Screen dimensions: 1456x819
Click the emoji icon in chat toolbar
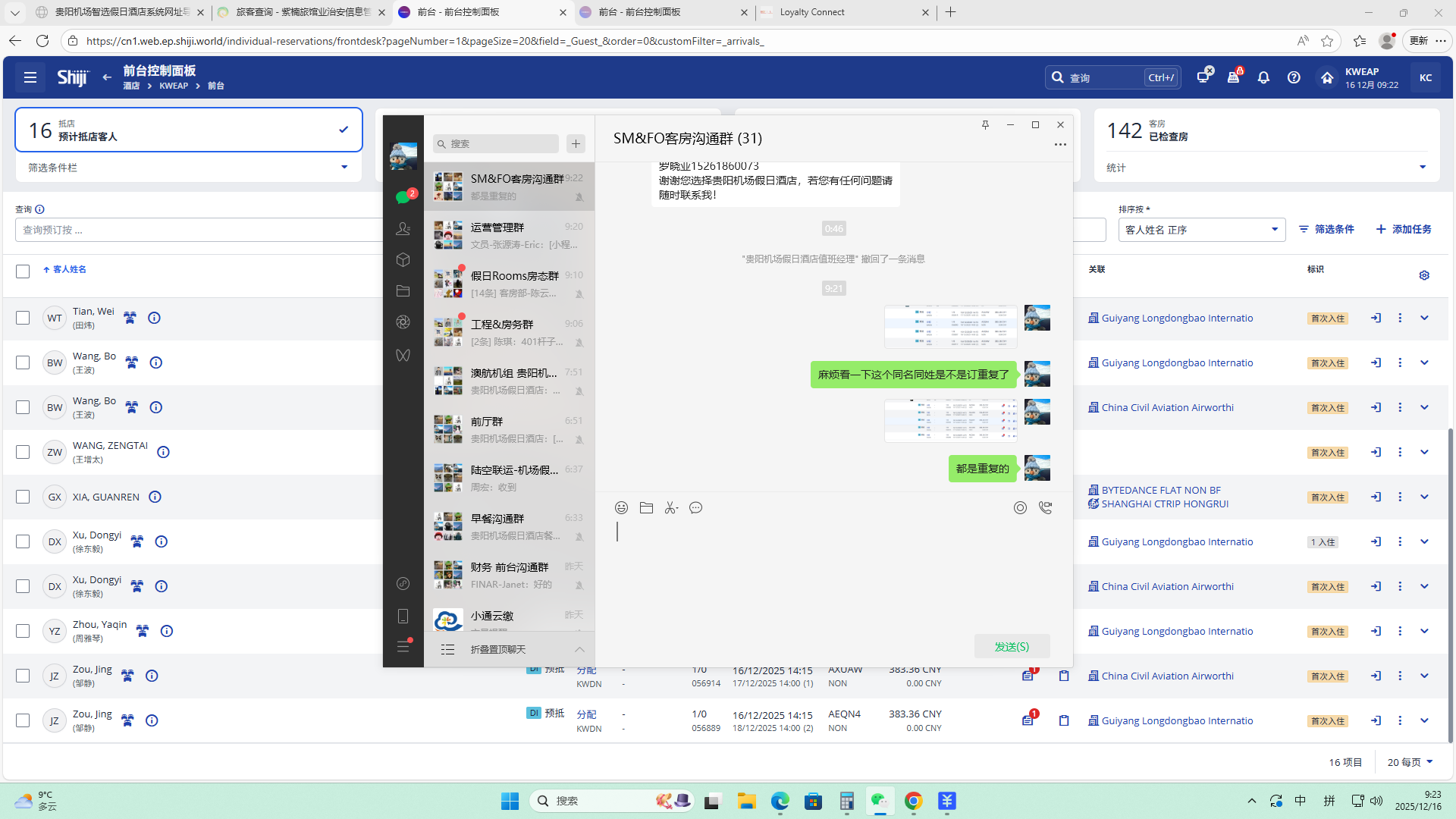(621, 508)
